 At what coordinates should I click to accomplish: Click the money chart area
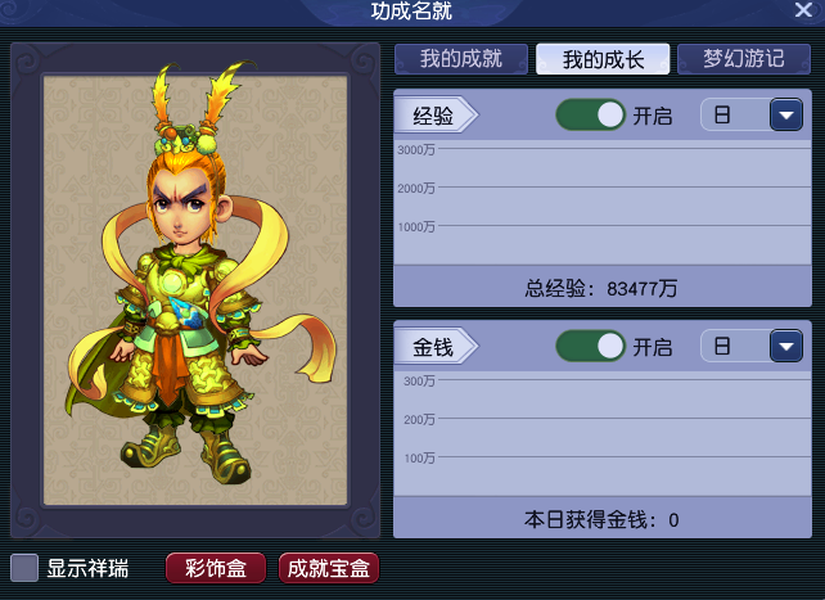pyautogui.click(x=602, y=434)
